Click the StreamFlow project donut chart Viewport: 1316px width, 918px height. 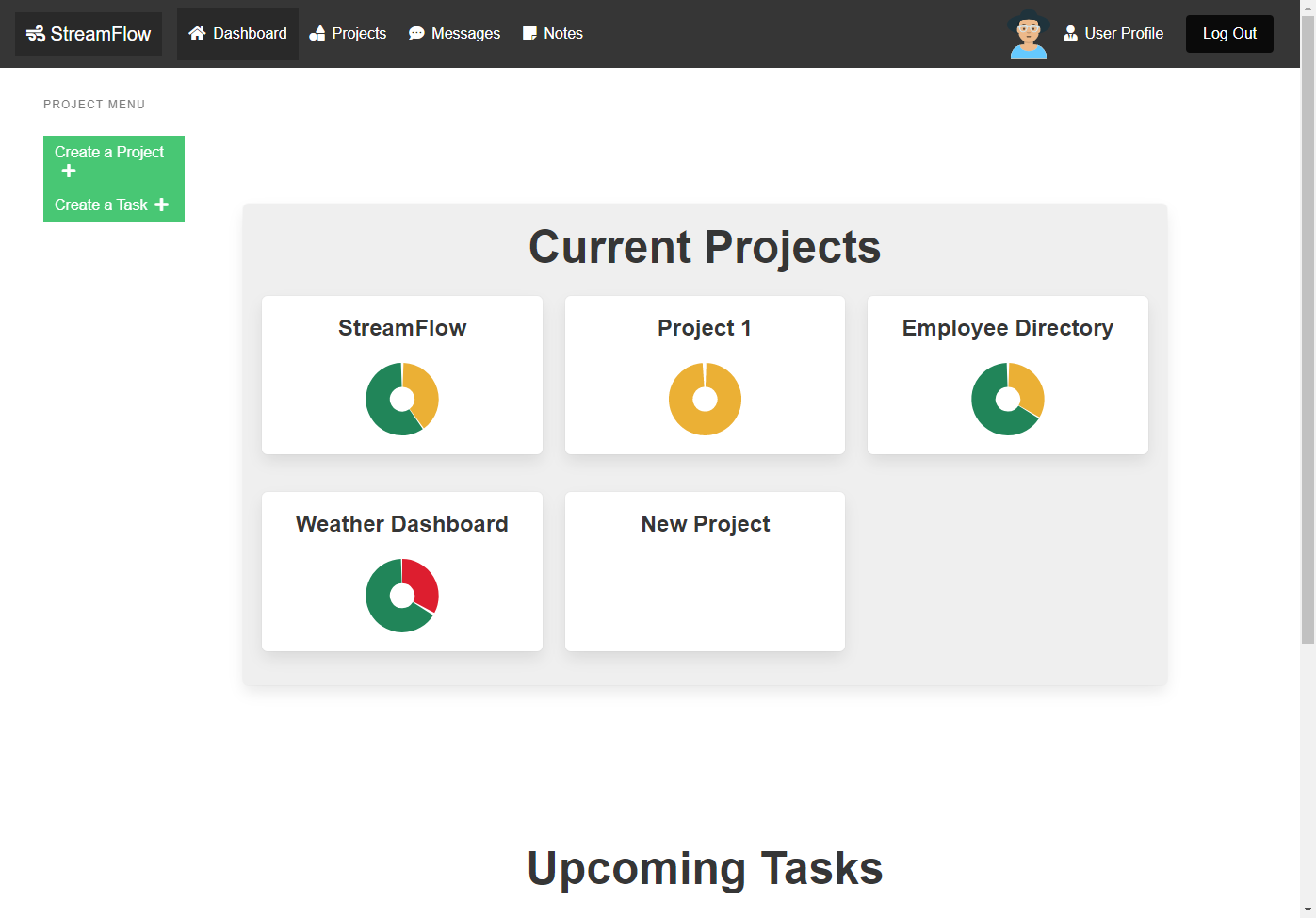[402, 399]
